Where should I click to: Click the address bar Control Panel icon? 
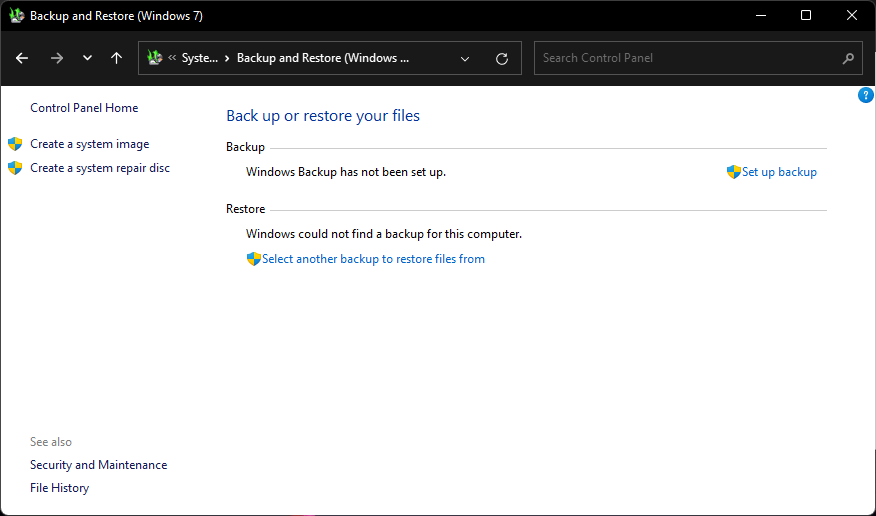(155, 58)
